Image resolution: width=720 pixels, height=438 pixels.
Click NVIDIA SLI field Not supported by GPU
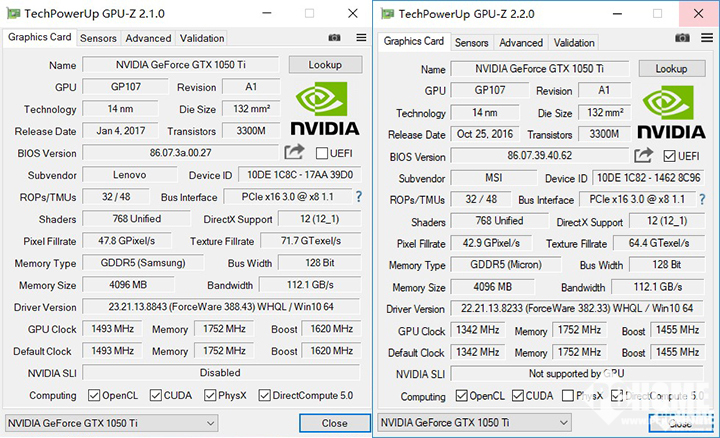[577, 374]
